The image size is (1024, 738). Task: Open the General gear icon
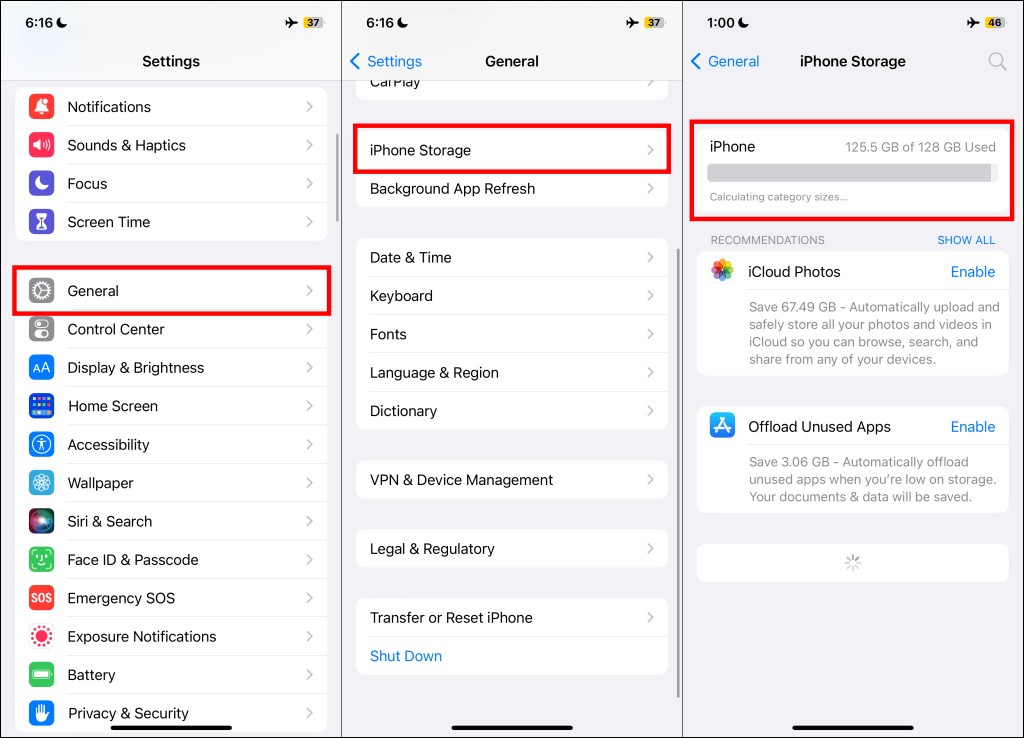click(x=41, y=291)
